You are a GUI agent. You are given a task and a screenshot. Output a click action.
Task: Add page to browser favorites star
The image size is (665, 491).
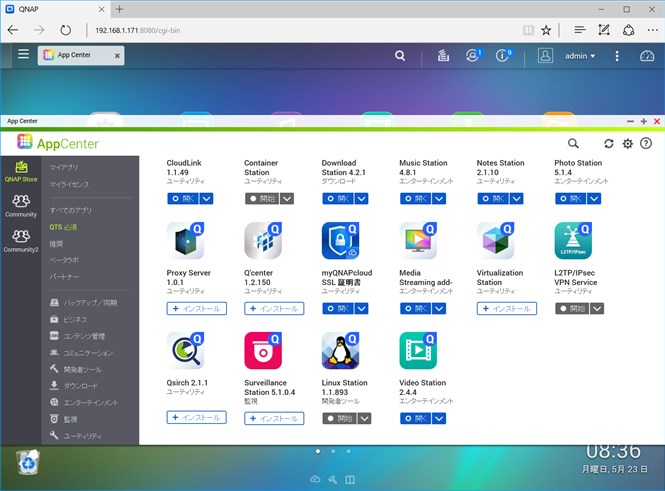pos(546,30)
